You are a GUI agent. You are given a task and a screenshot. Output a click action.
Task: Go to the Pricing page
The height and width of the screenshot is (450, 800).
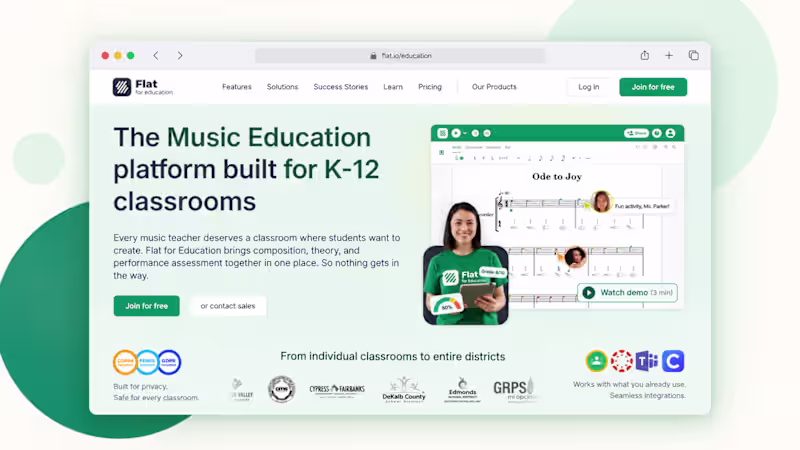430,87
